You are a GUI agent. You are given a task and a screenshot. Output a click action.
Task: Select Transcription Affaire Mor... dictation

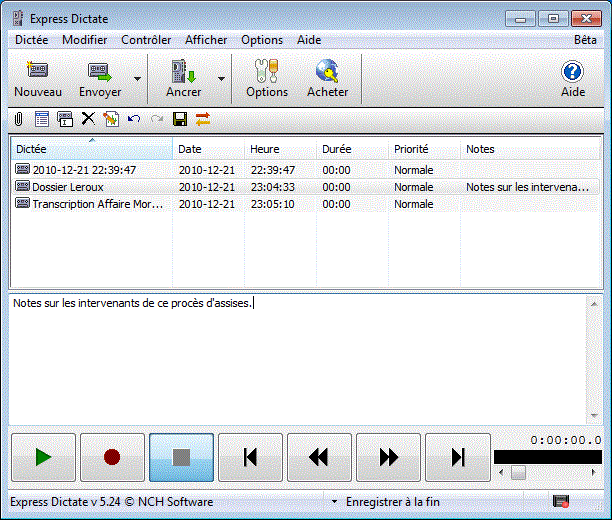(x=306, y=204)
